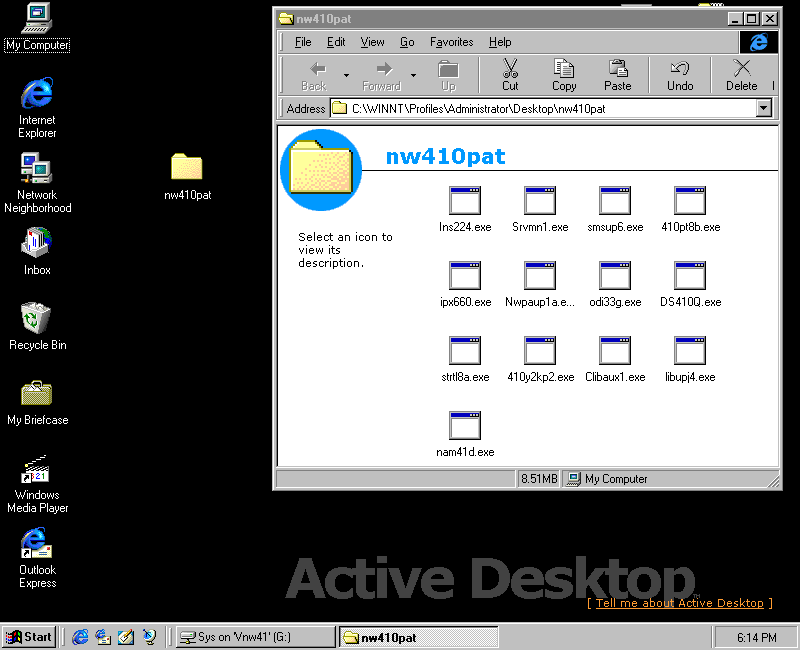Click the Internet Explorer logo in the menu bar
Viewport: 800px width, 650px height.
[759, 42]
